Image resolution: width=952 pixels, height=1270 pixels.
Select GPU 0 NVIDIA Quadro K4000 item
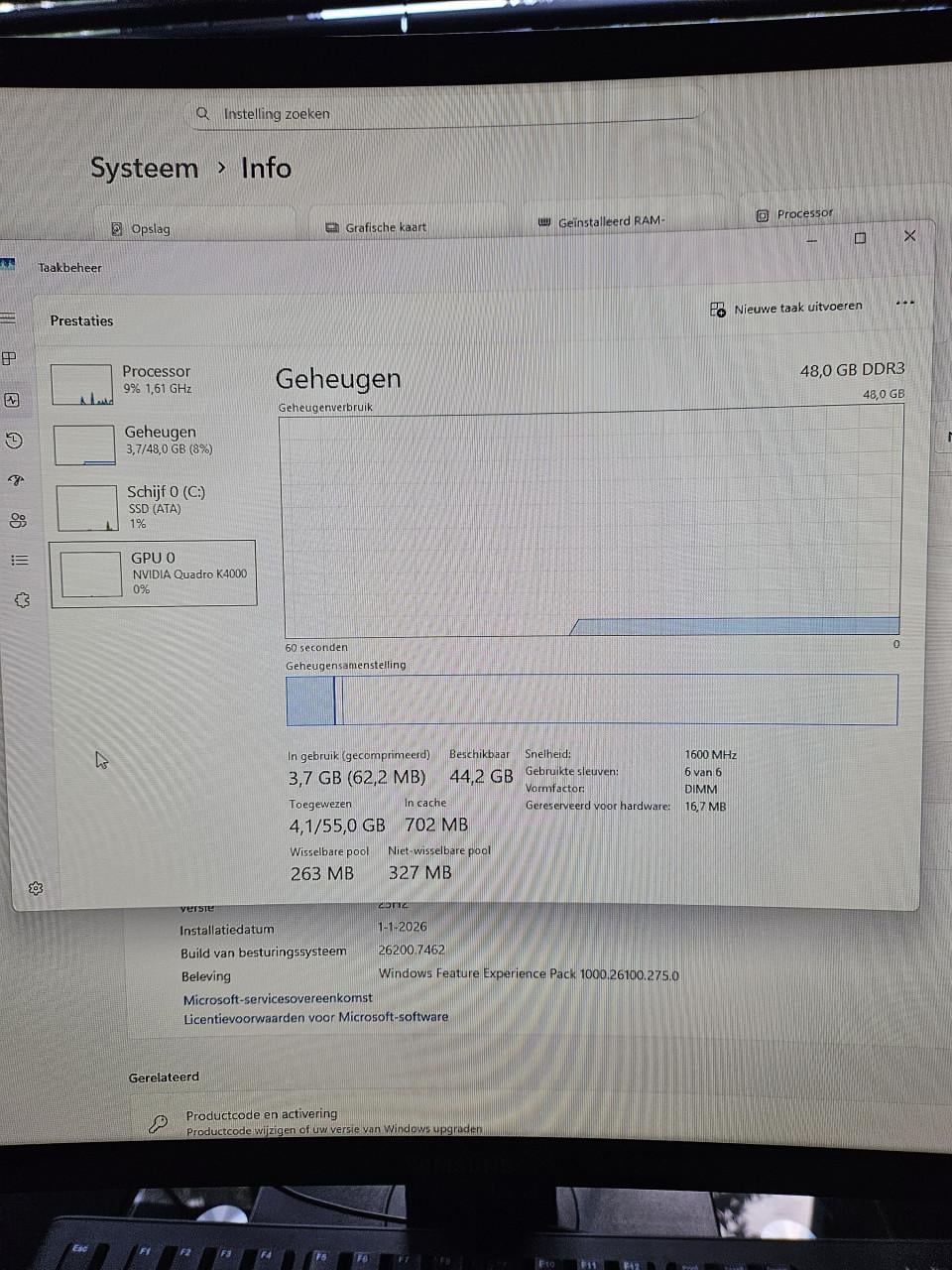point(154,573)
